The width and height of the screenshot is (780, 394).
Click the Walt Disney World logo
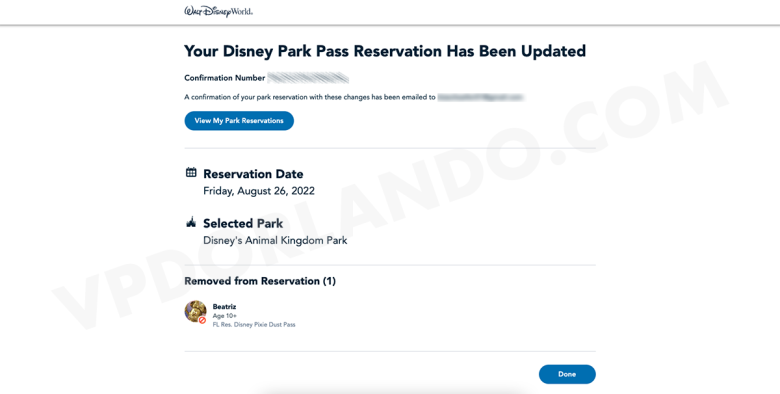(x=218, y=11)
